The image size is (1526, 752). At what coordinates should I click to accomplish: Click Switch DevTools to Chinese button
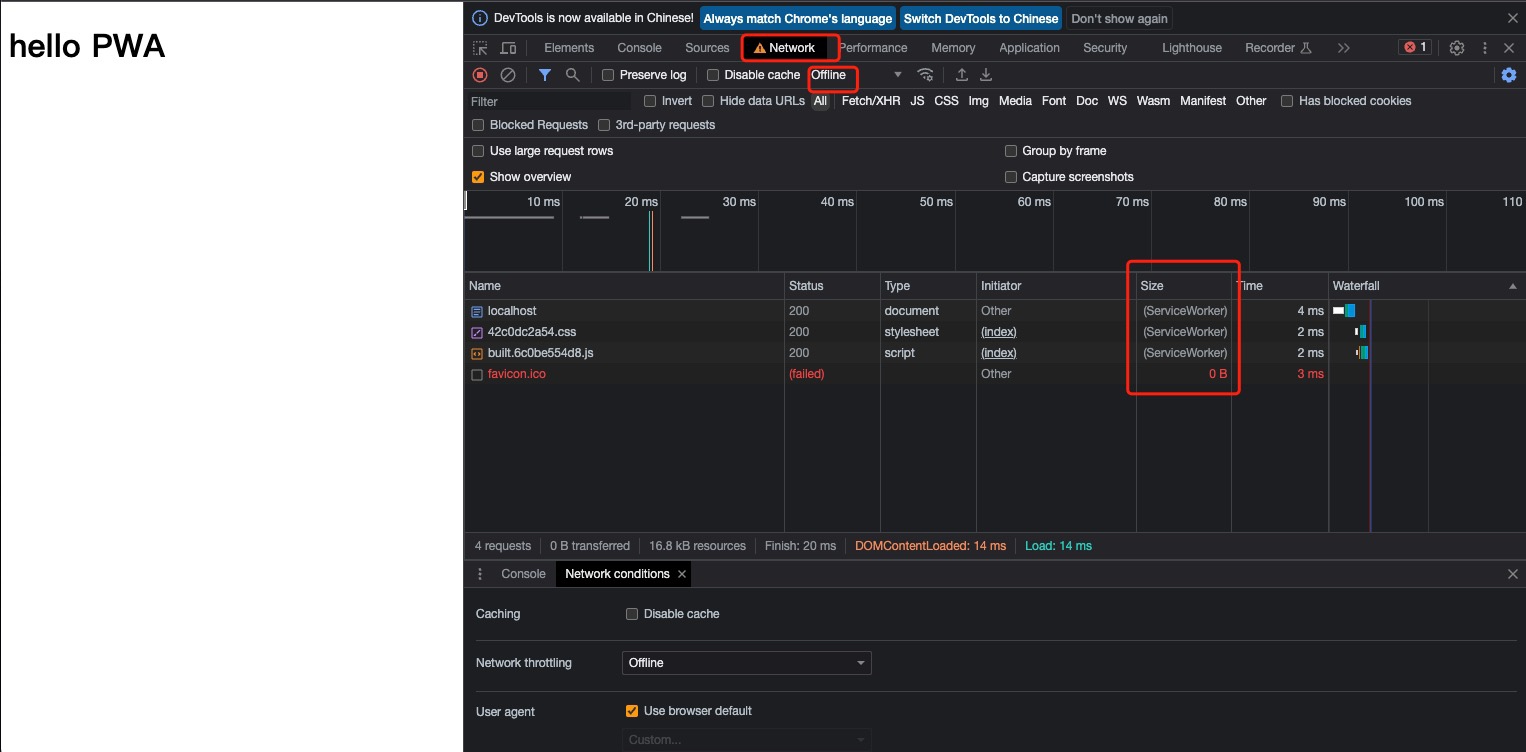click(x=980, y=19)
